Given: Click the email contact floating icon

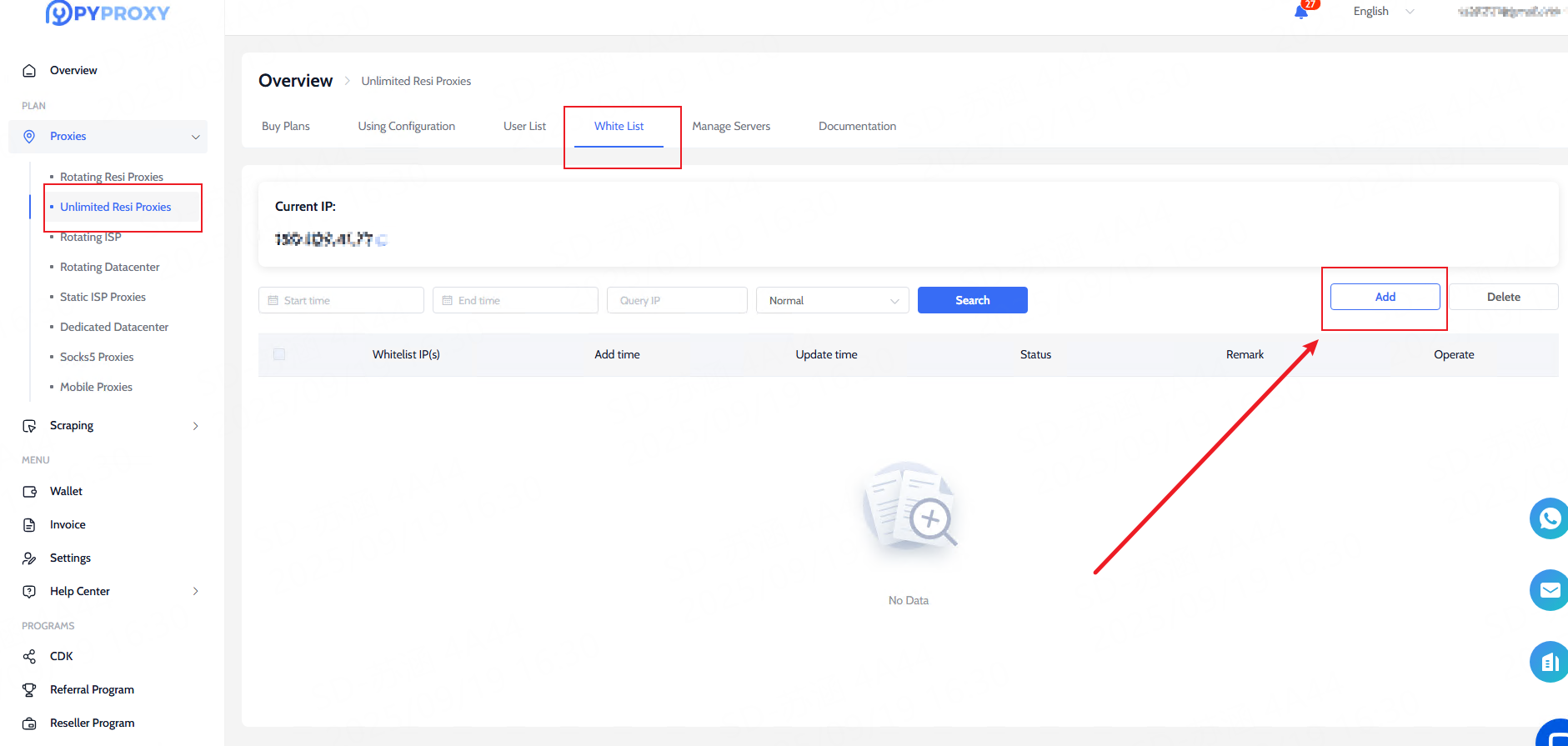Looking at the screenshot, I should point(1549,590).
